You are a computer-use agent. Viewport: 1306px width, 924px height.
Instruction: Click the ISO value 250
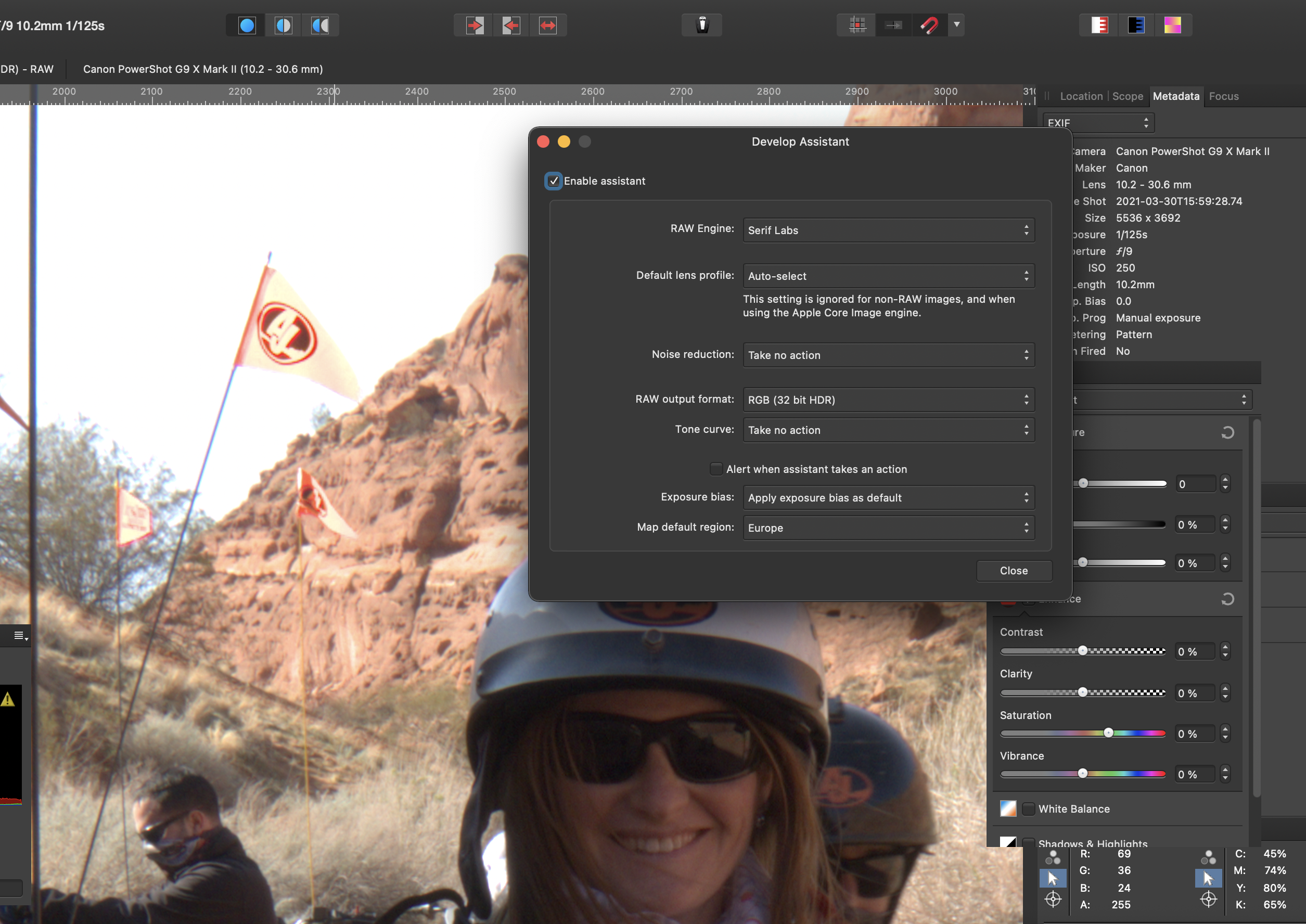pos(1125,268)
